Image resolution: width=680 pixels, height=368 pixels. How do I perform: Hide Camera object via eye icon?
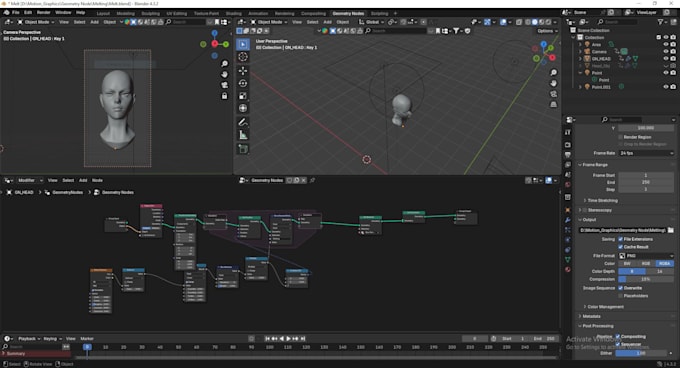pos(666,52)
